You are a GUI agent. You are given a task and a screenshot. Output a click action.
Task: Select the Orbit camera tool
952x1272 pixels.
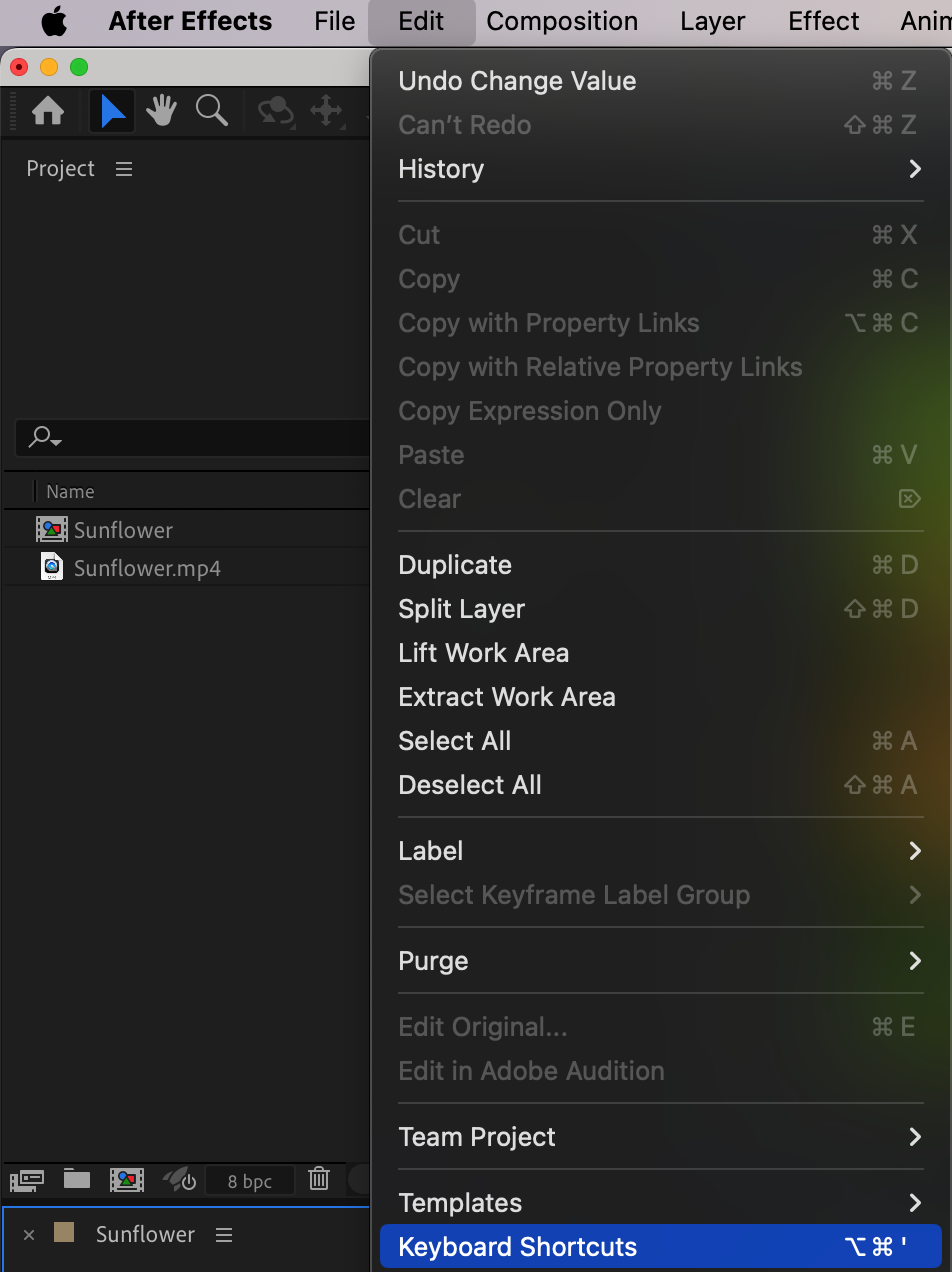click(275, 111)
